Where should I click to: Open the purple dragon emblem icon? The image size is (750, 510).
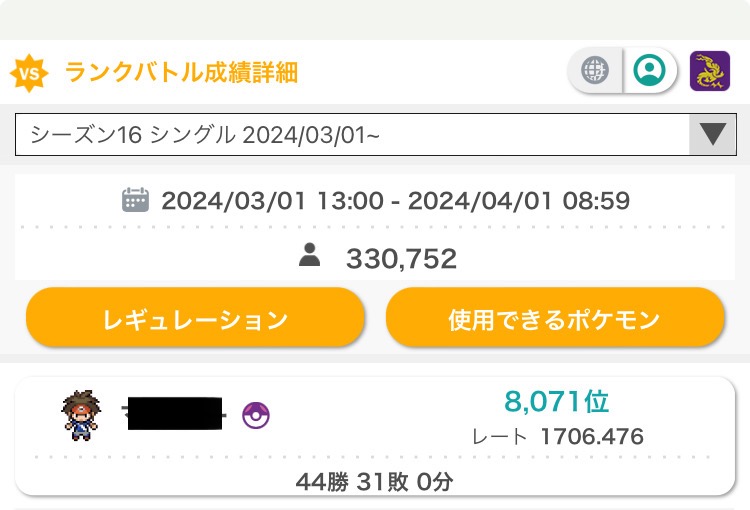(710, 72)
